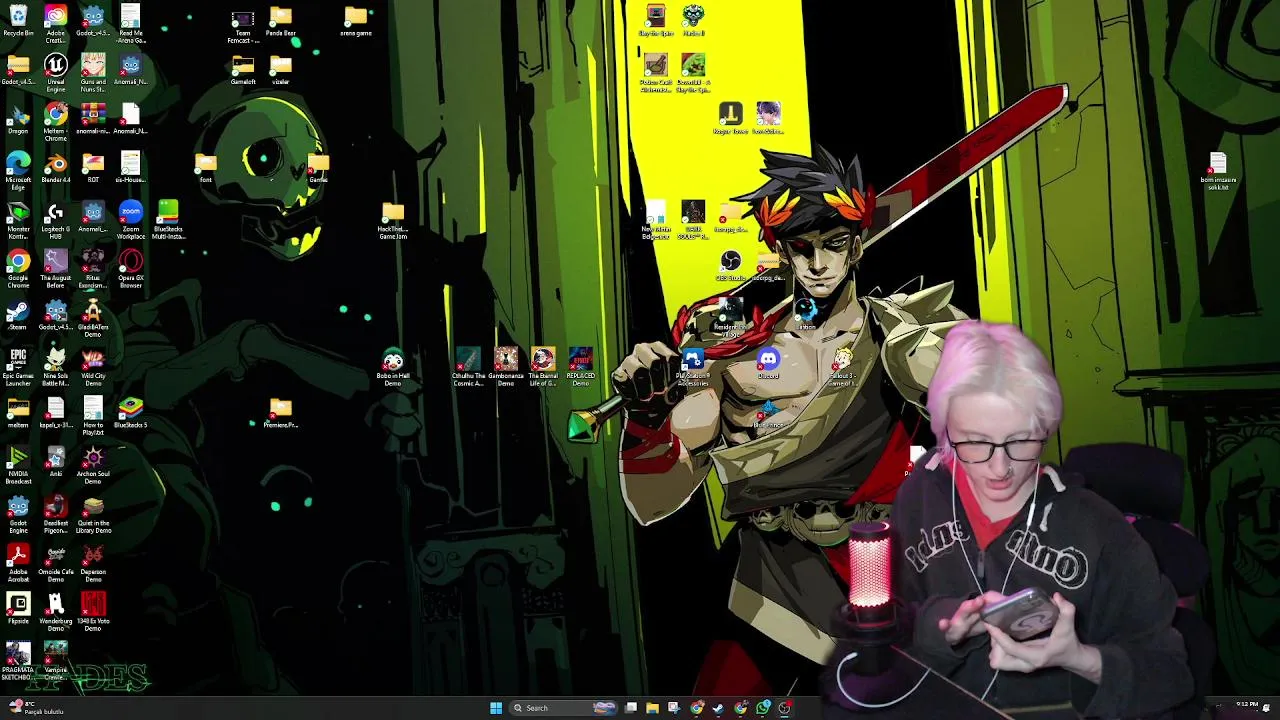This screenshot has height=720, width=1280.
Task: Select BlueStacks 5 desktop icon
Action: click(131, 412)
